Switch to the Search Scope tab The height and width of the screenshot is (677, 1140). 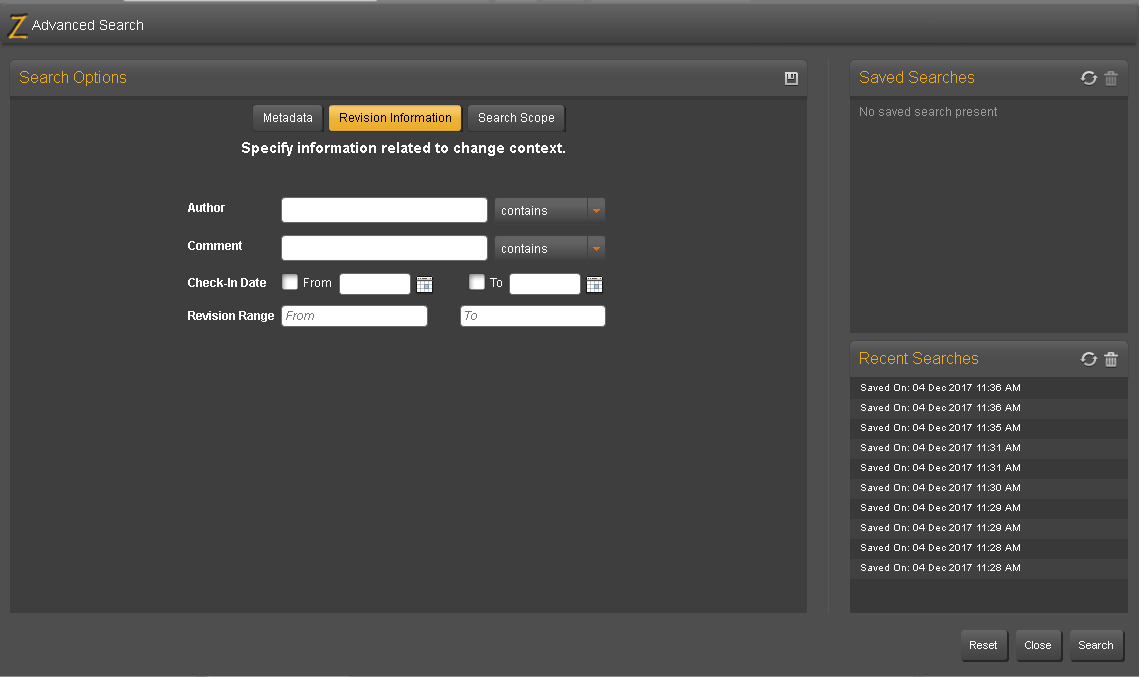(x=516, y=118)
